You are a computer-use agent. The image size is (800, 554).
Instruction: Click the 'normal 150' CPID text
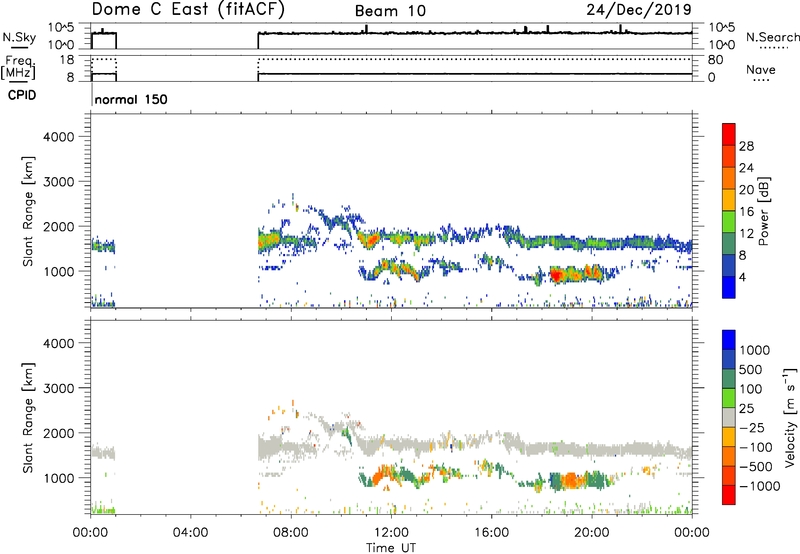131,99
